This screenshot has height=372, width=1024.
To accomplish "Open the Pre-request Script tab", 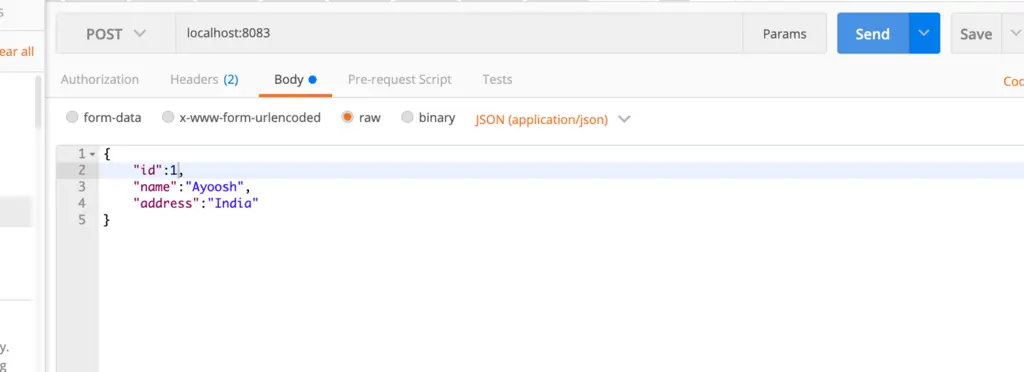I will click(400, 80).
